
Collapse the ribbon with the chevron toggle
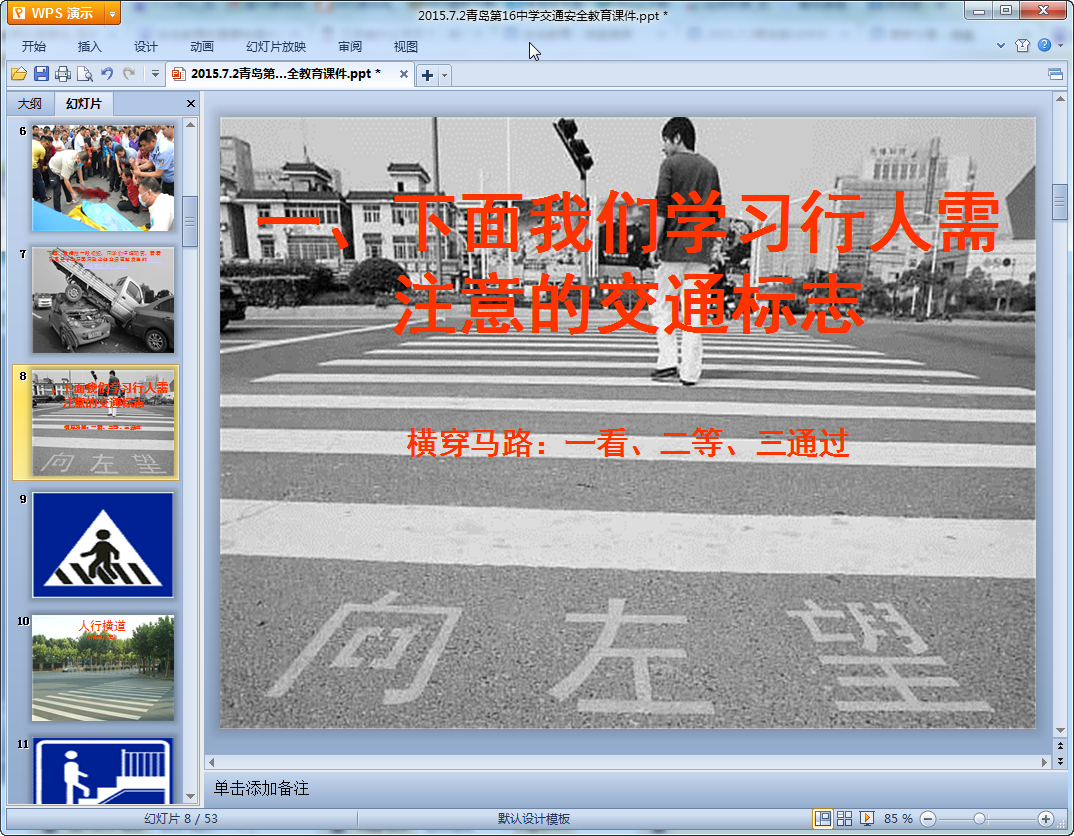point(1001,46)
